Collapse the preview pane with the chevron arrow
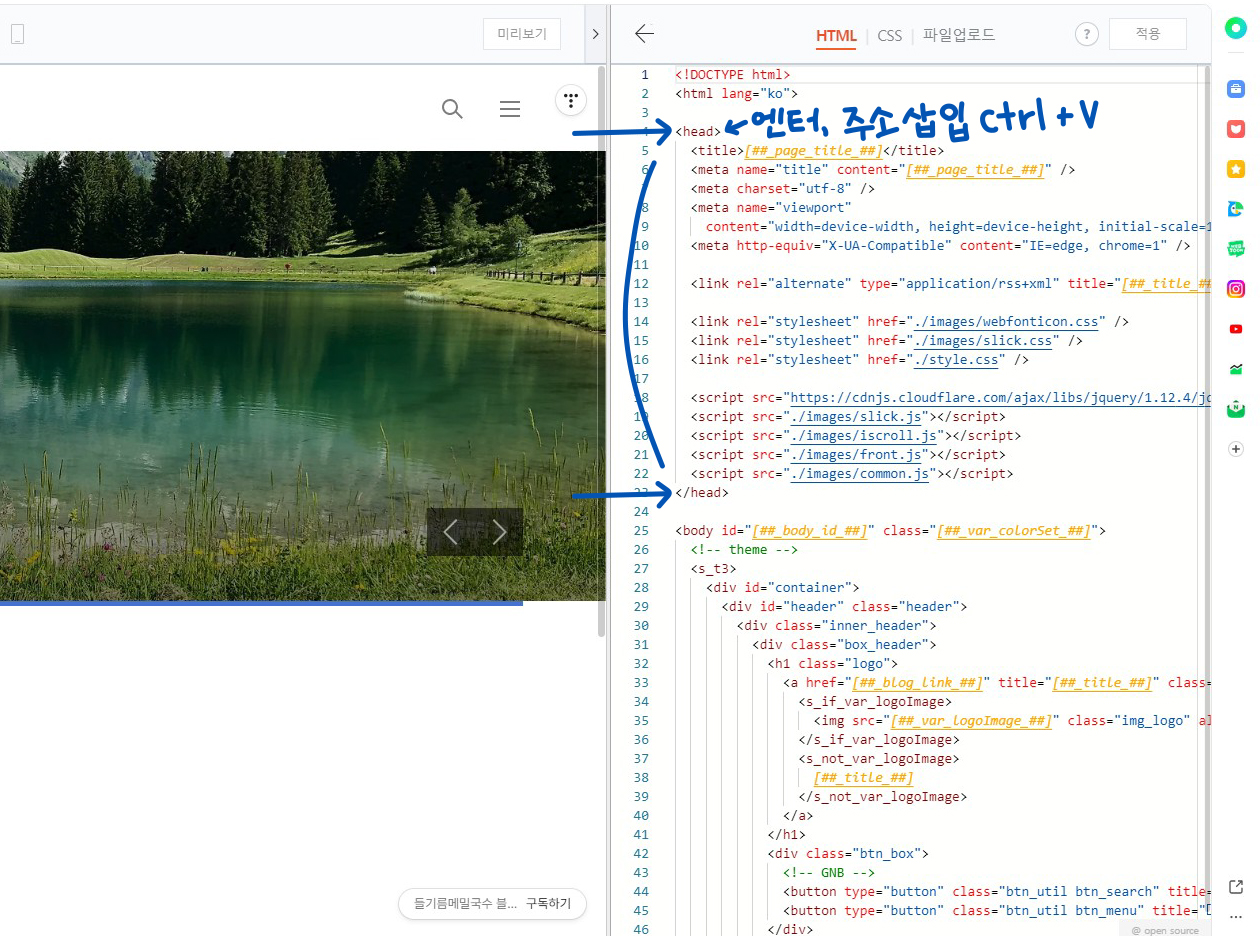The image size is (1260, 936). tap(595, 34)
